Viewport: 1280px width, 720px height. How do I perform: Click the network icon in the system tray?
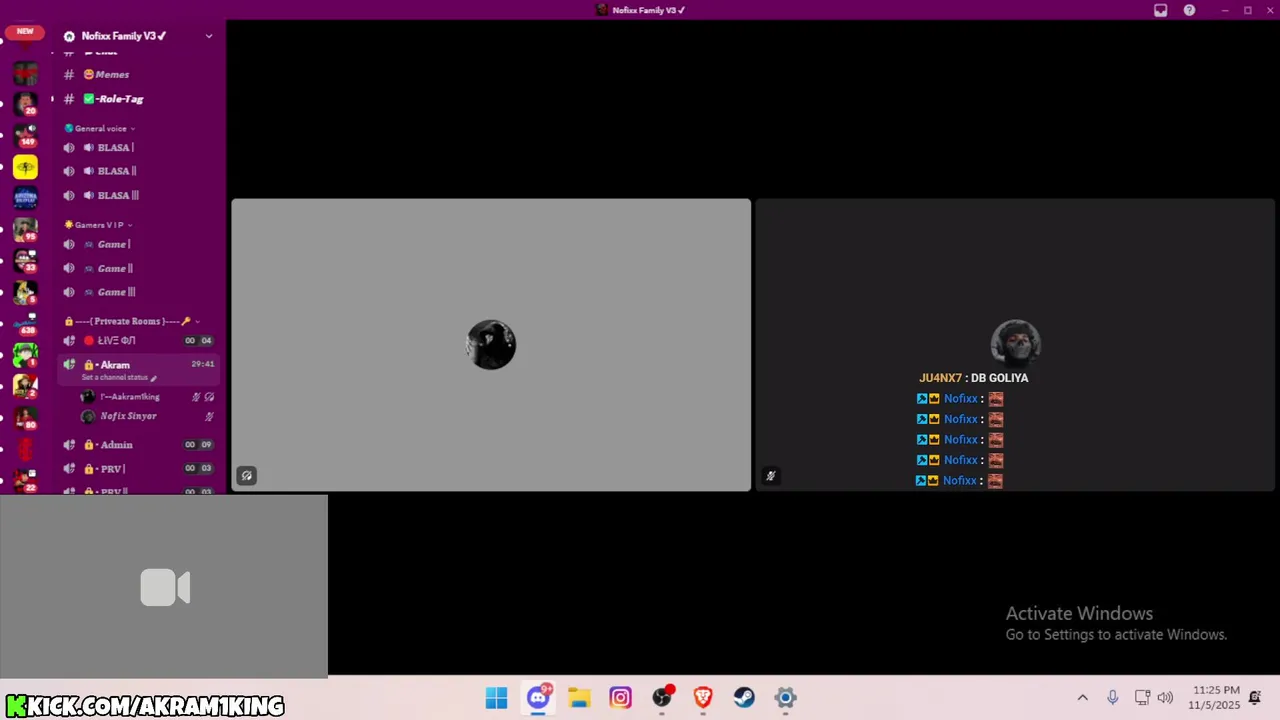pyautogui.click(x=1142, y=698)
